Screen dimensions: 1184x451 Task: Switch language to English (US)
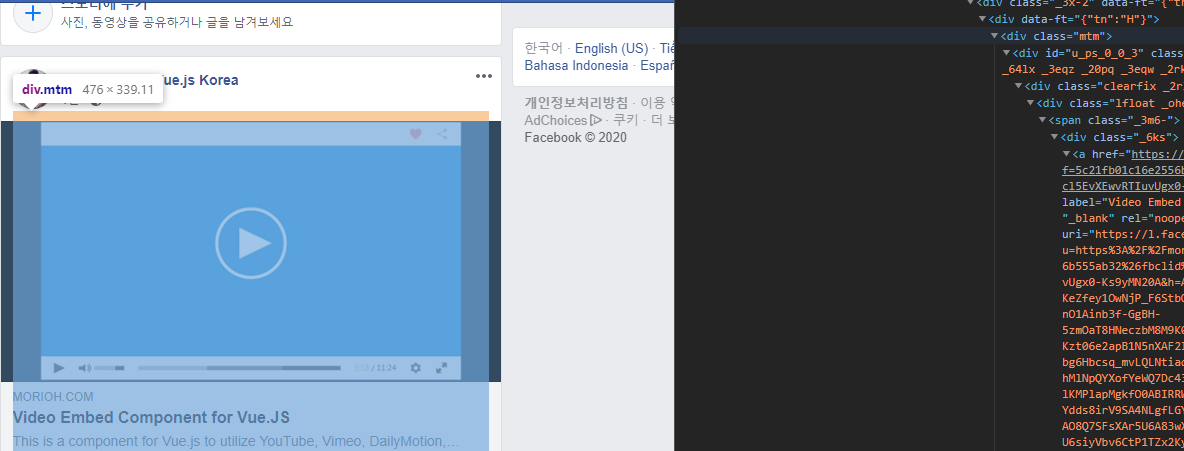[612, 48]
